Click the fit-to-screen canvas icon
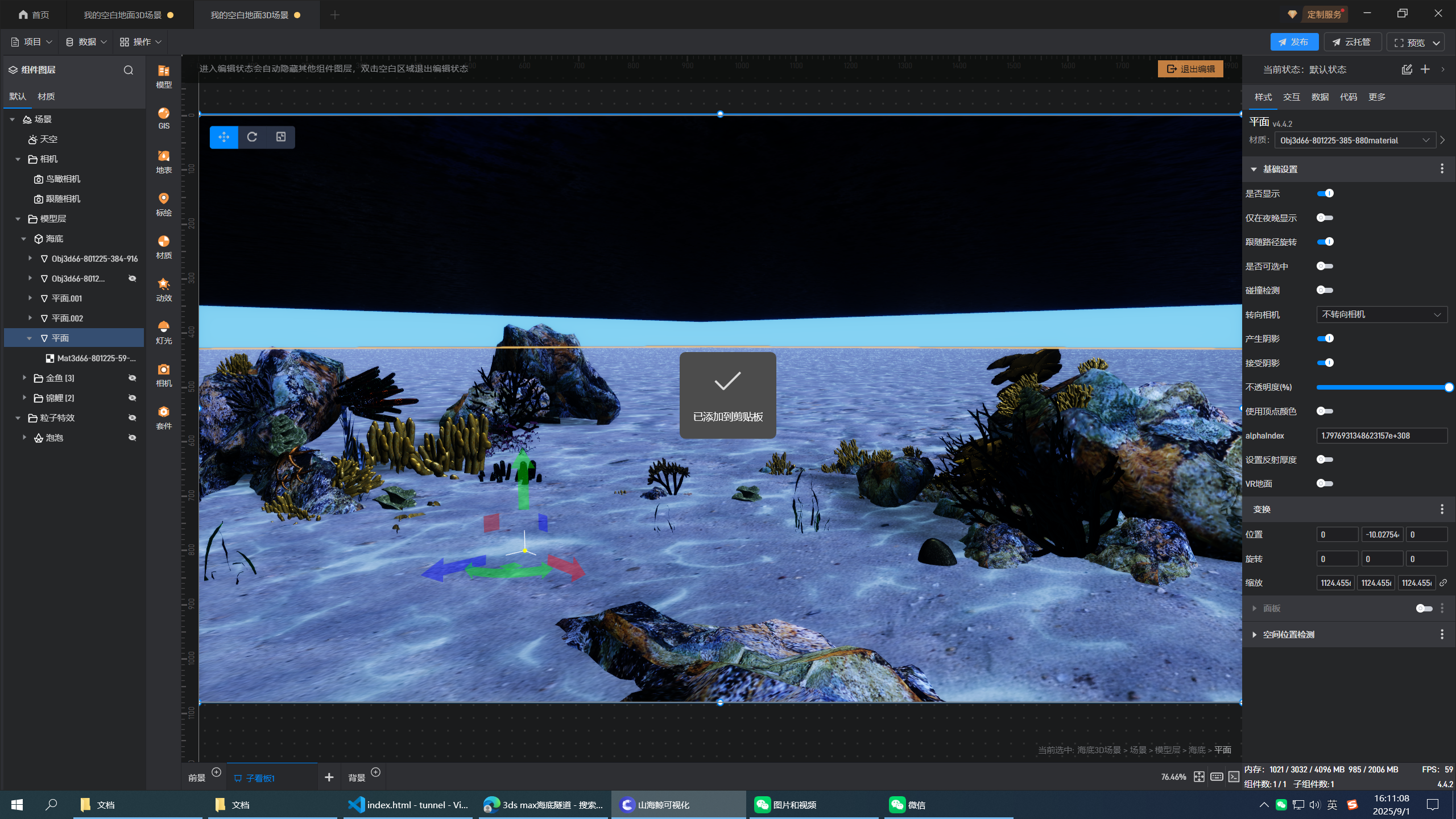 [1199, 776]
